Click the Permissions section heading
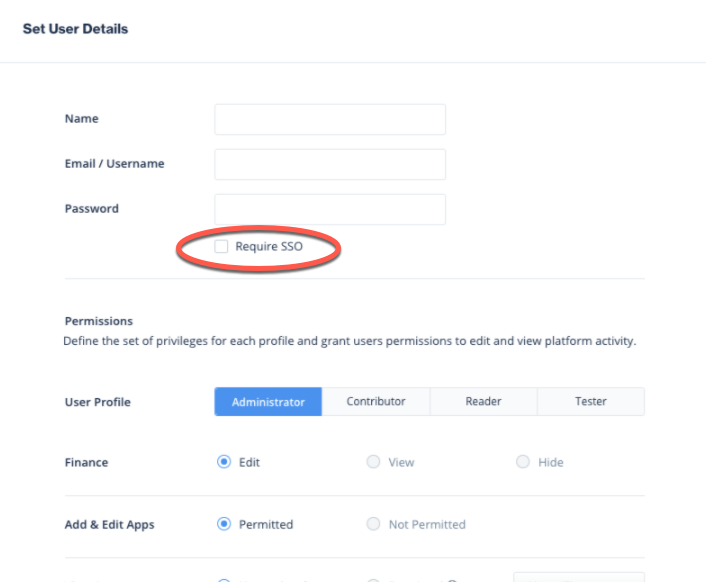Screen dimensions: 706x582 tap(99, 321)
